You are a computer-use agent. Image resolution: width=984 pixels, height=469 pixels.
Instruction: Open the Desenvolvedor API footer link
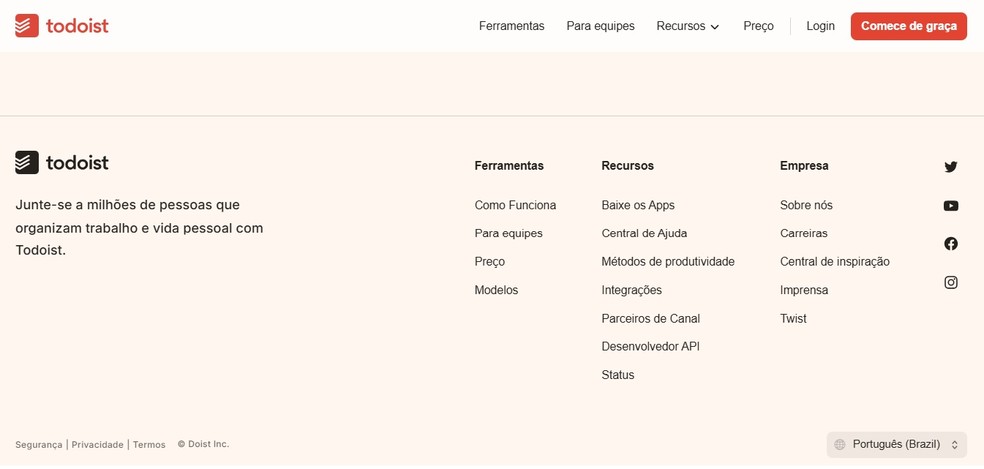650,347
